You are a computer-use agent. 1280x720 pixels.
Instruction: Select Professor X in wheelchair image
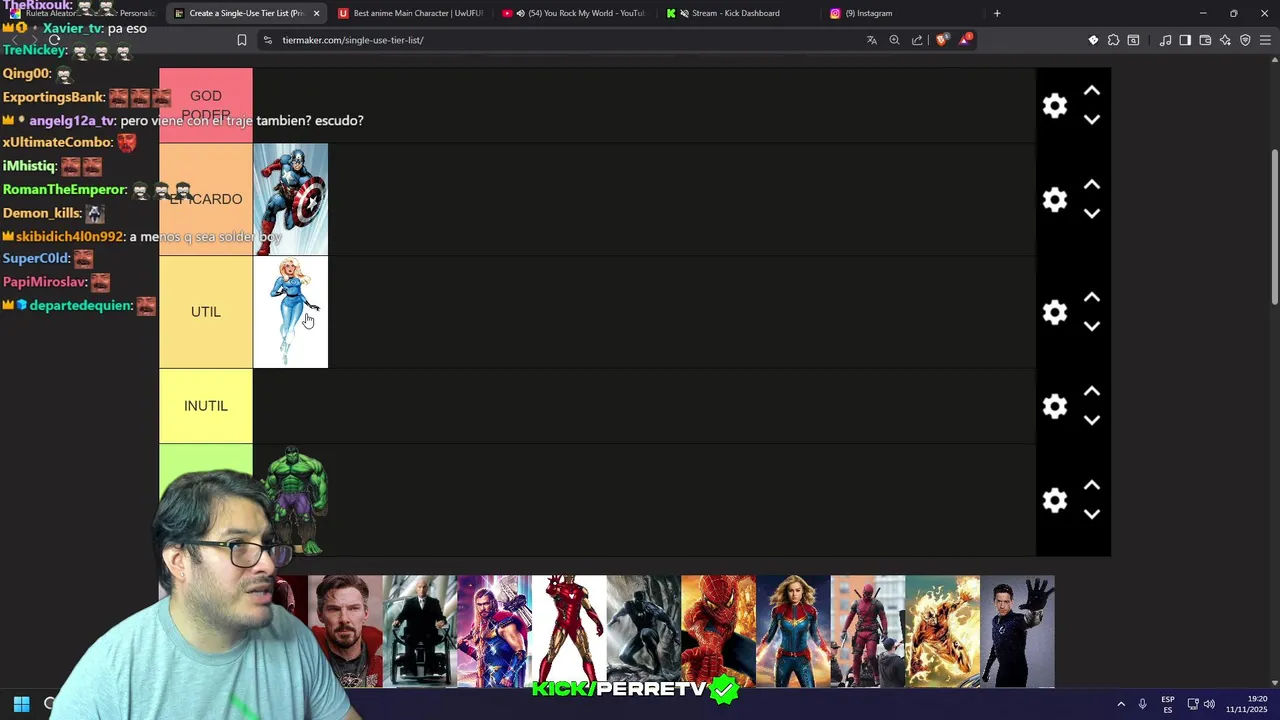click(420, 631)
